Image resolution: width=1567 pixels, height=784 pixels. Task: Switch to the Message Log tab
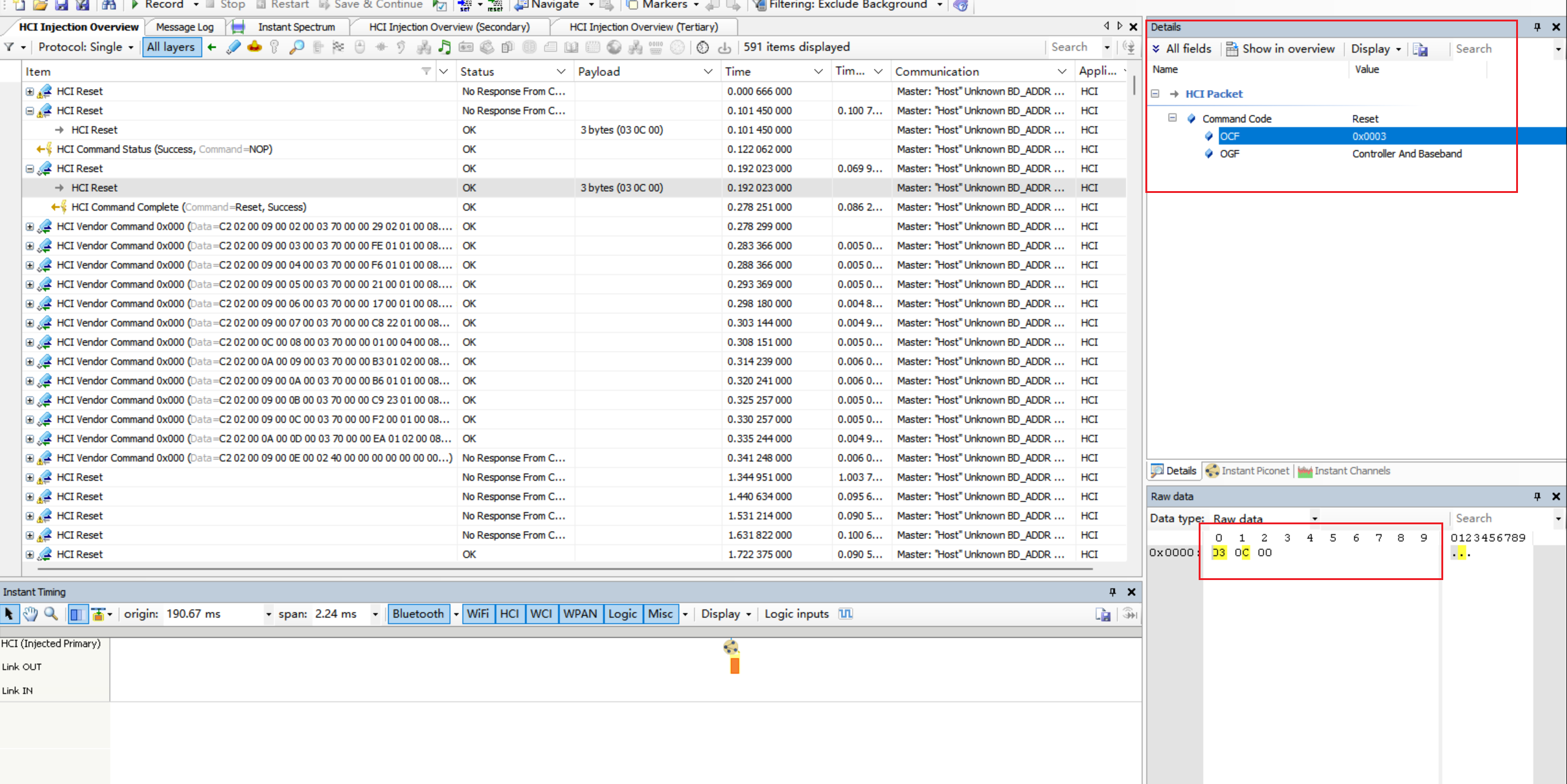[x=184, y=27]
